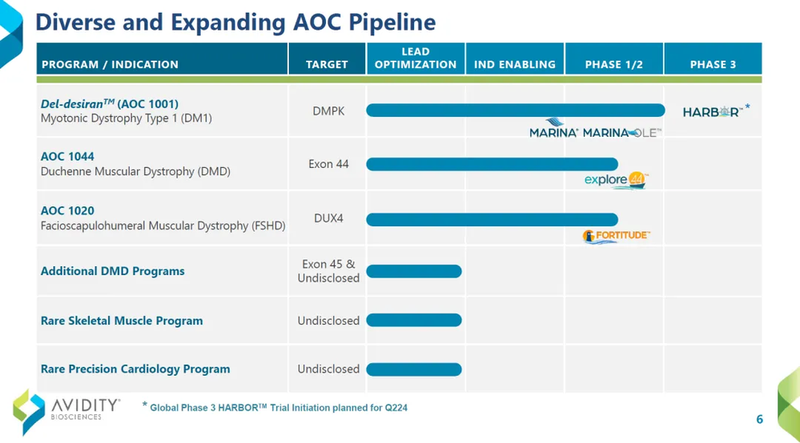
Task: Open the Rare Precision Cardiology Program row
Action: point(135,369)
